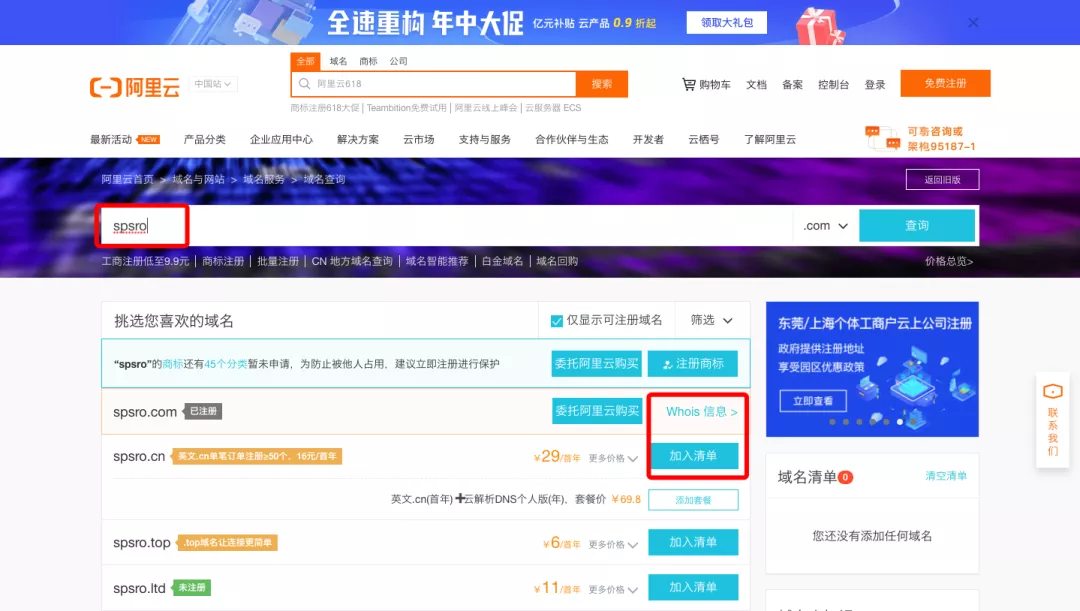Click 域名回购 quick link
1080x611 pixels.
click(x=557, y=261)
